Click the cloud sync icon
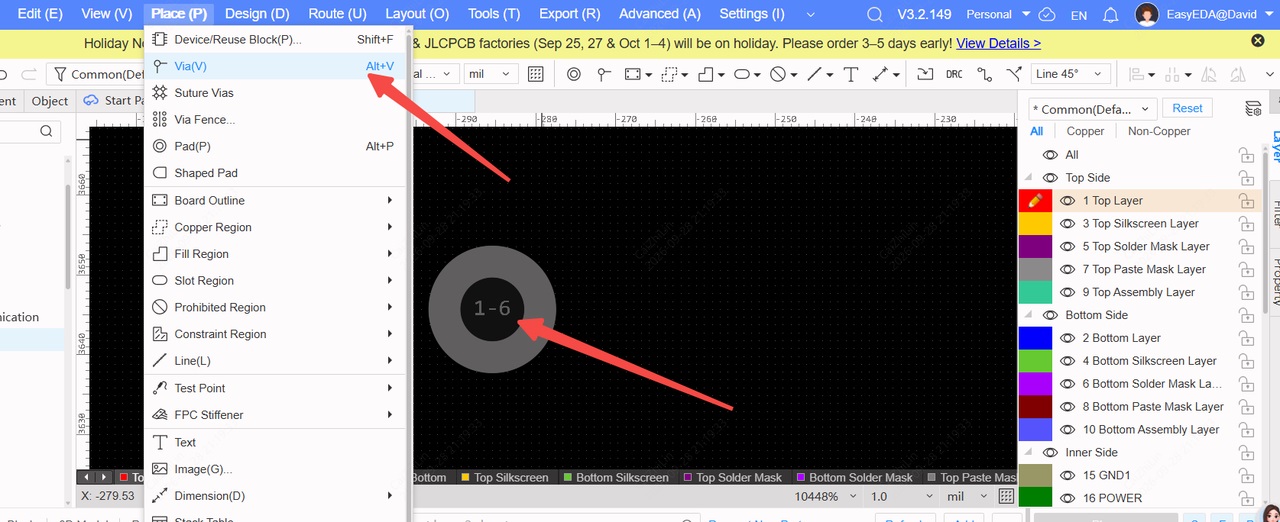1280x522 pixels. tap(1047, 15)
